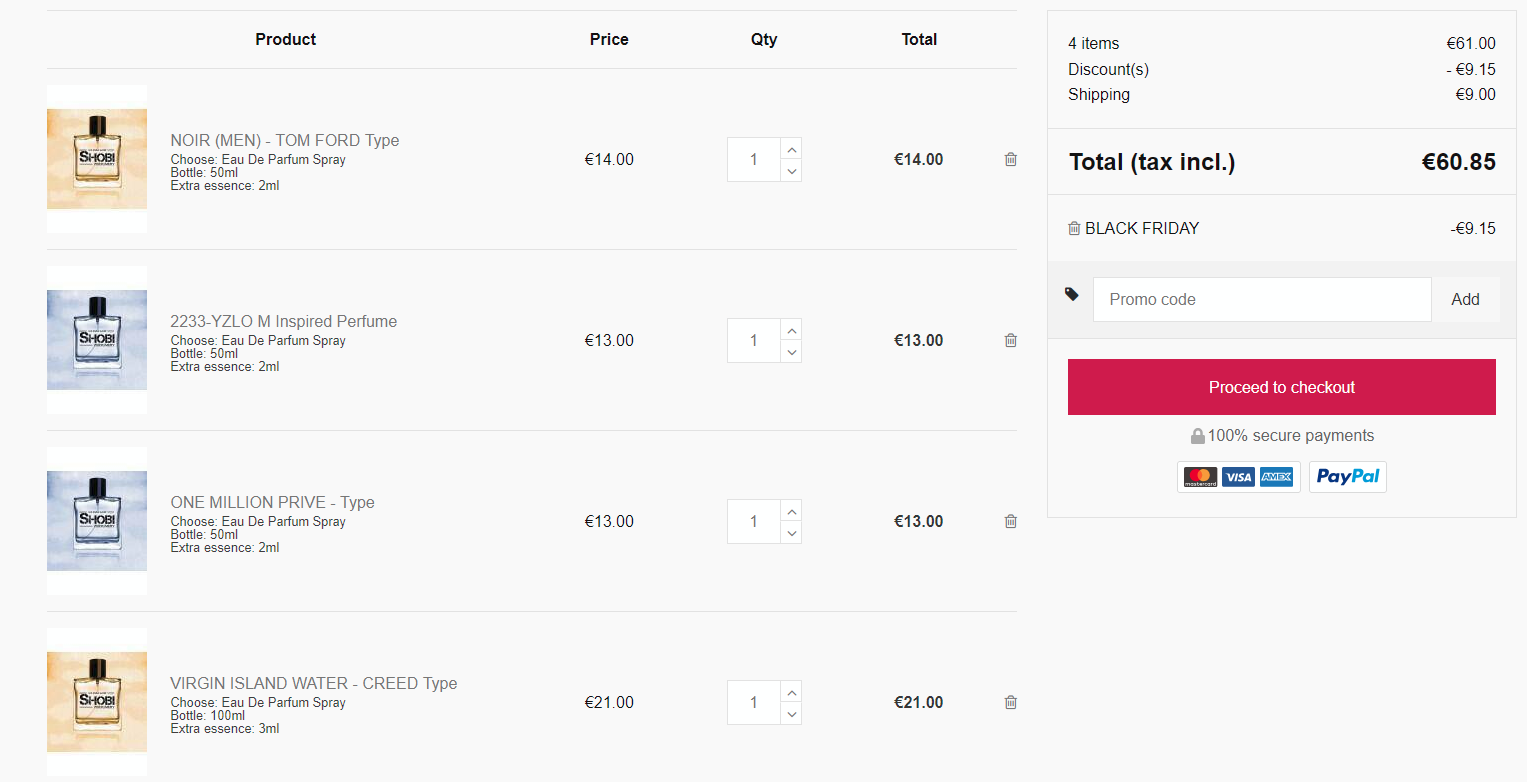Delete NOIR (MEN) Tom Ford item from cart
The width and height of the screenshot is (1527, 782).
click(x=1010, y=159)
